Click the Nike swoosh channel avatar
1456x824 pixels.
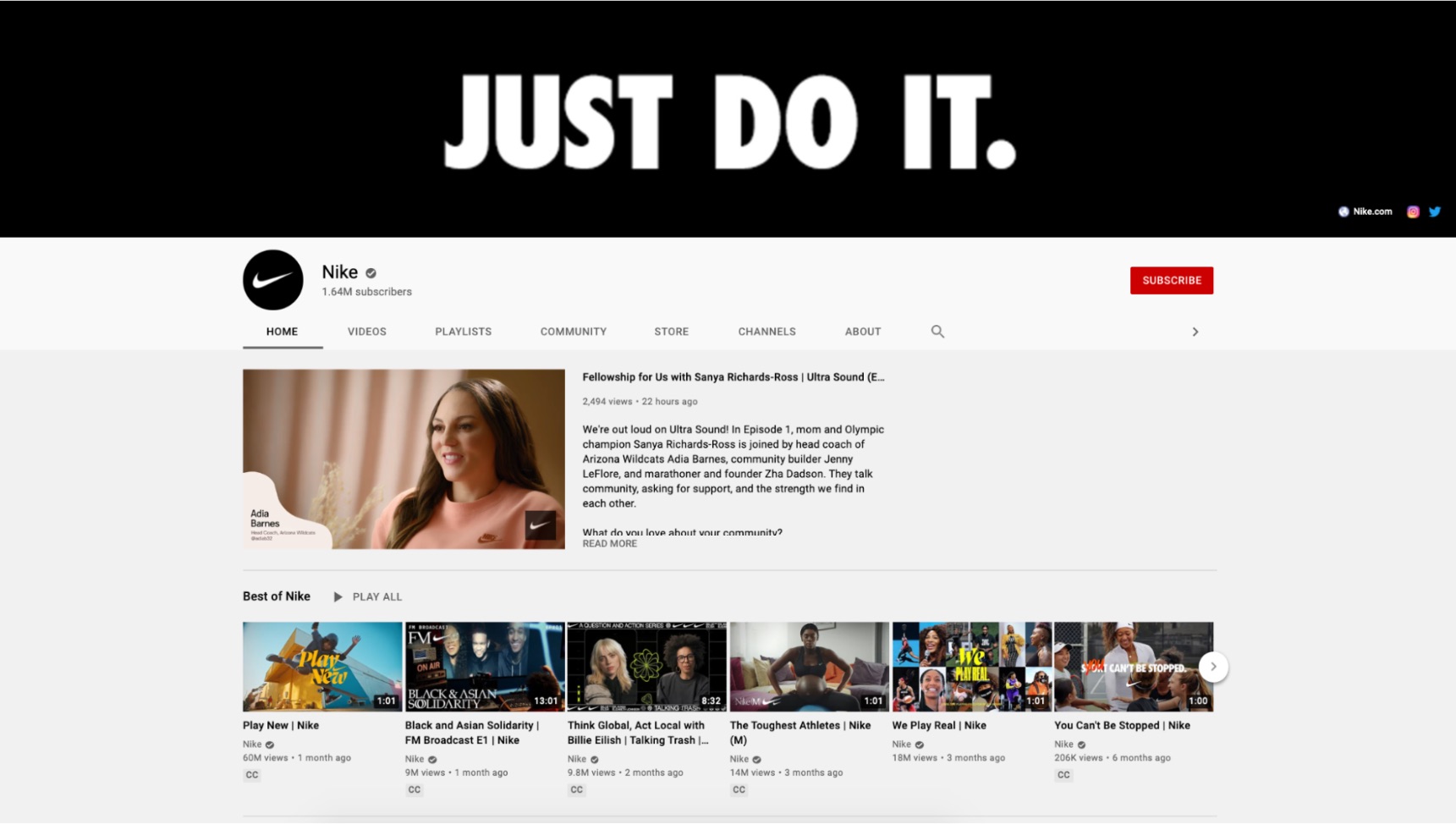(272, 280)
